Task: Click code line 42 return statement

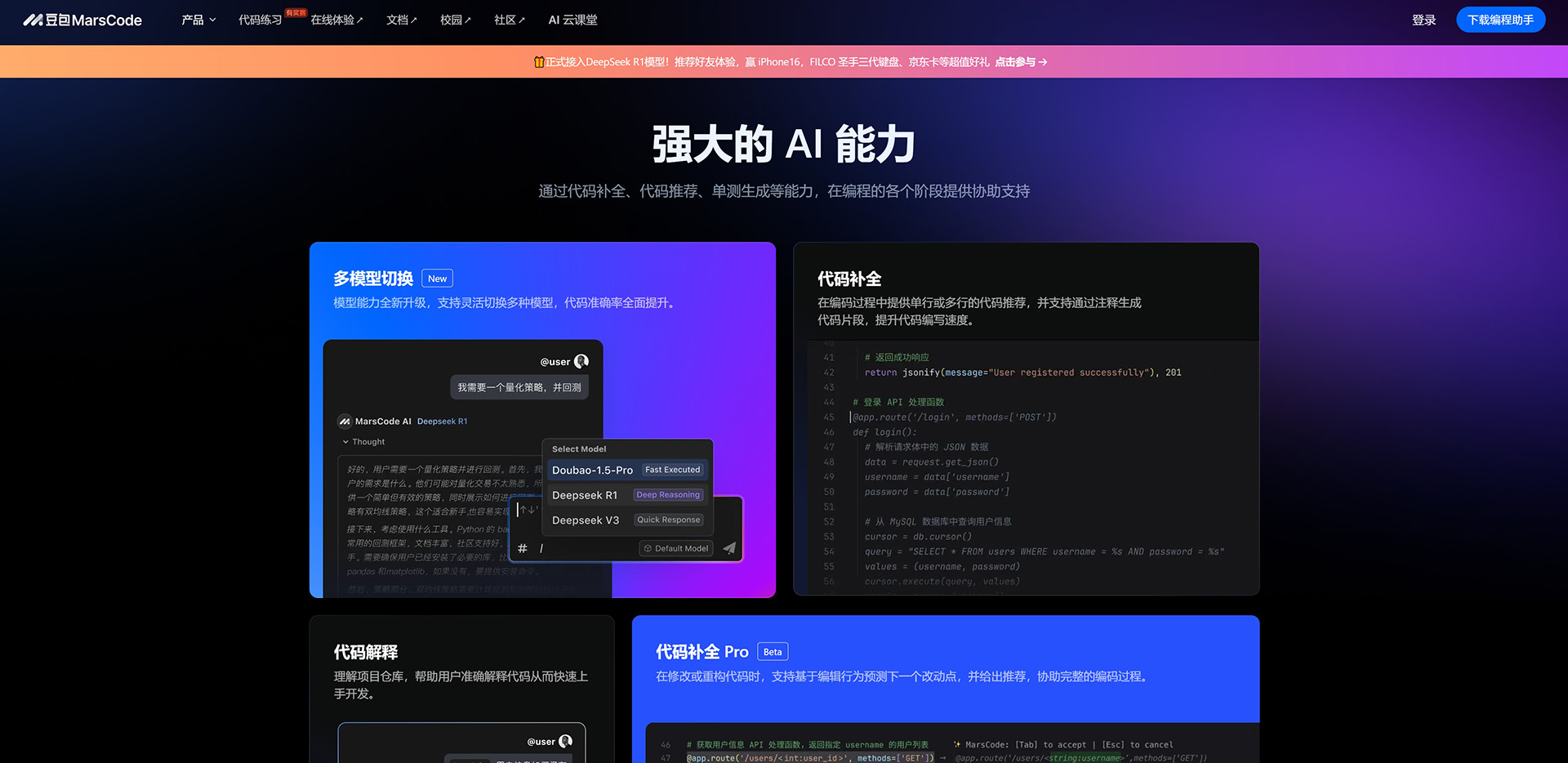Action: [x=1022, y=373]
